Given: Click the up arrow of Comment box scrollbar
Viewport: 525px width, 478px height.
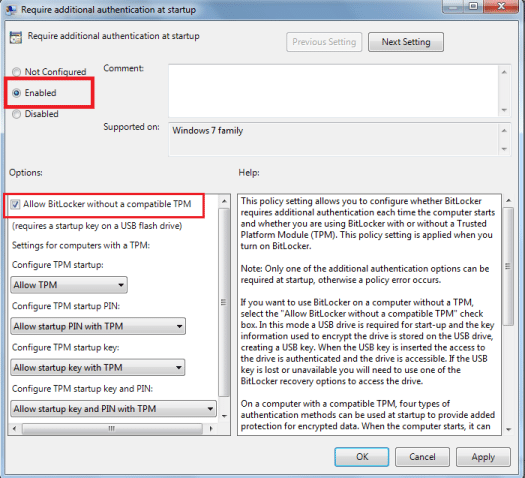Looking at the screenshot, I should (x=504, y=72).
